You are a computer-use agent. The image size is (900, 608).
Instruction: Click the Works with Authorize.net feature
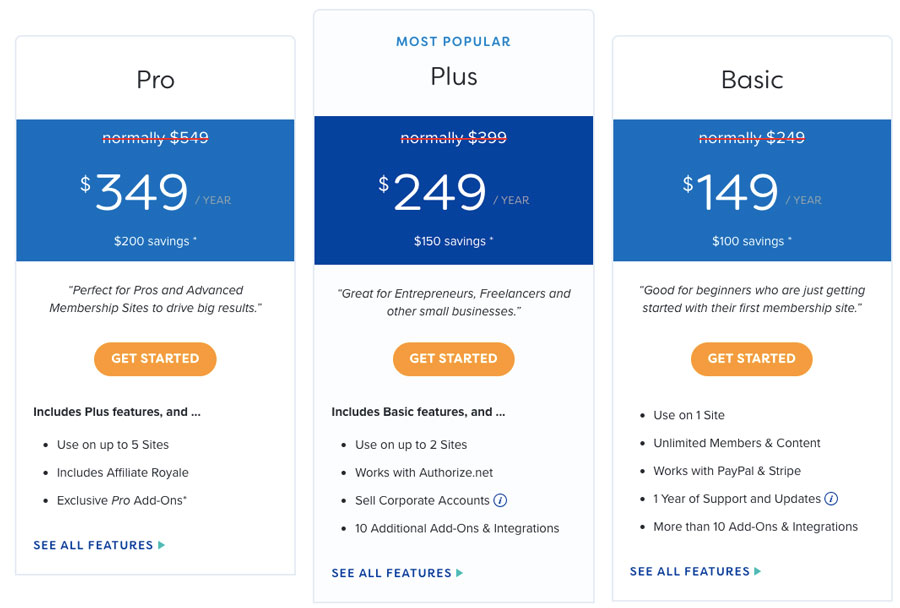click(424, 473)
